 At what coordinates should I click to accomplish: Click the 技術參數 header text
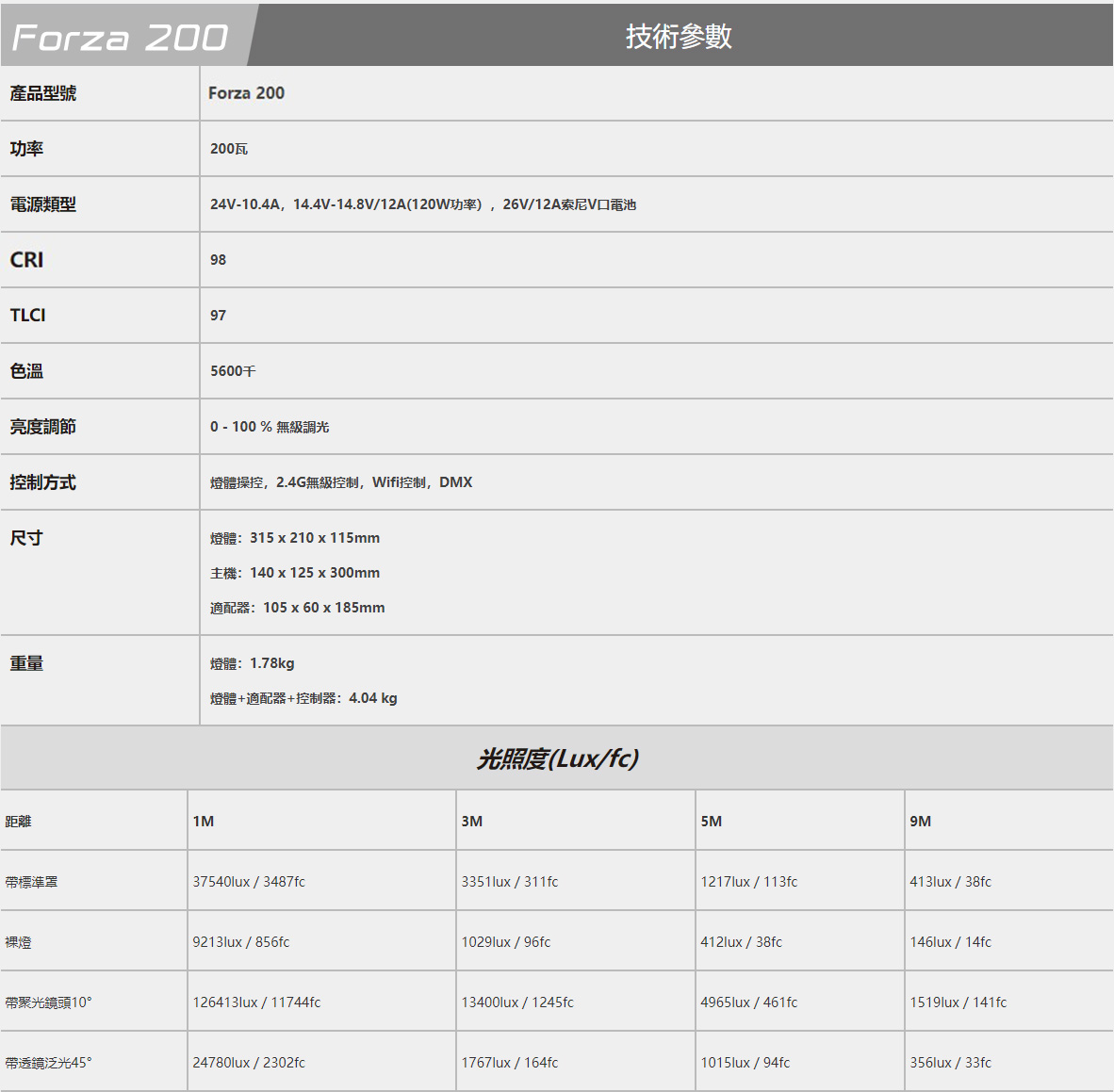point(679,36)
